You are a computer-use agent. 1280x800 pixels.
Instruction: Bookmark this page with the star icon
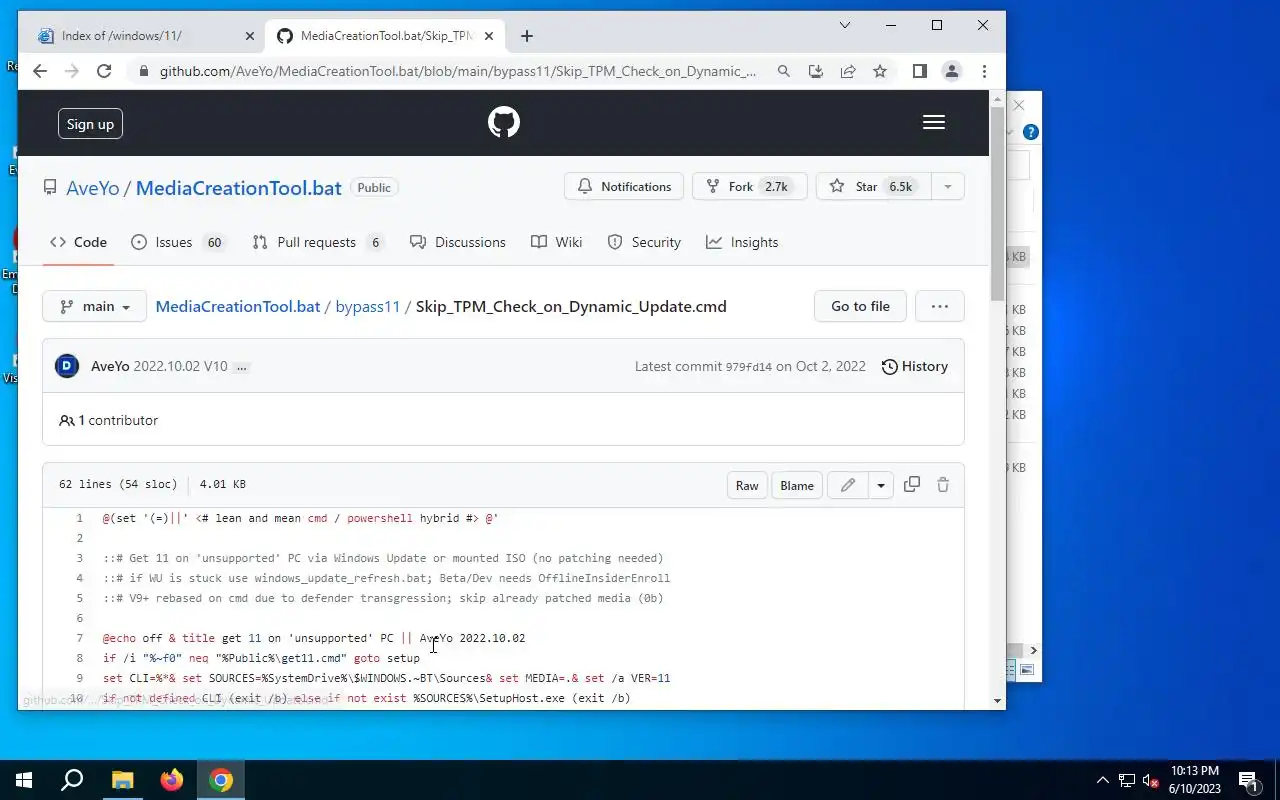tap(880, 71)
